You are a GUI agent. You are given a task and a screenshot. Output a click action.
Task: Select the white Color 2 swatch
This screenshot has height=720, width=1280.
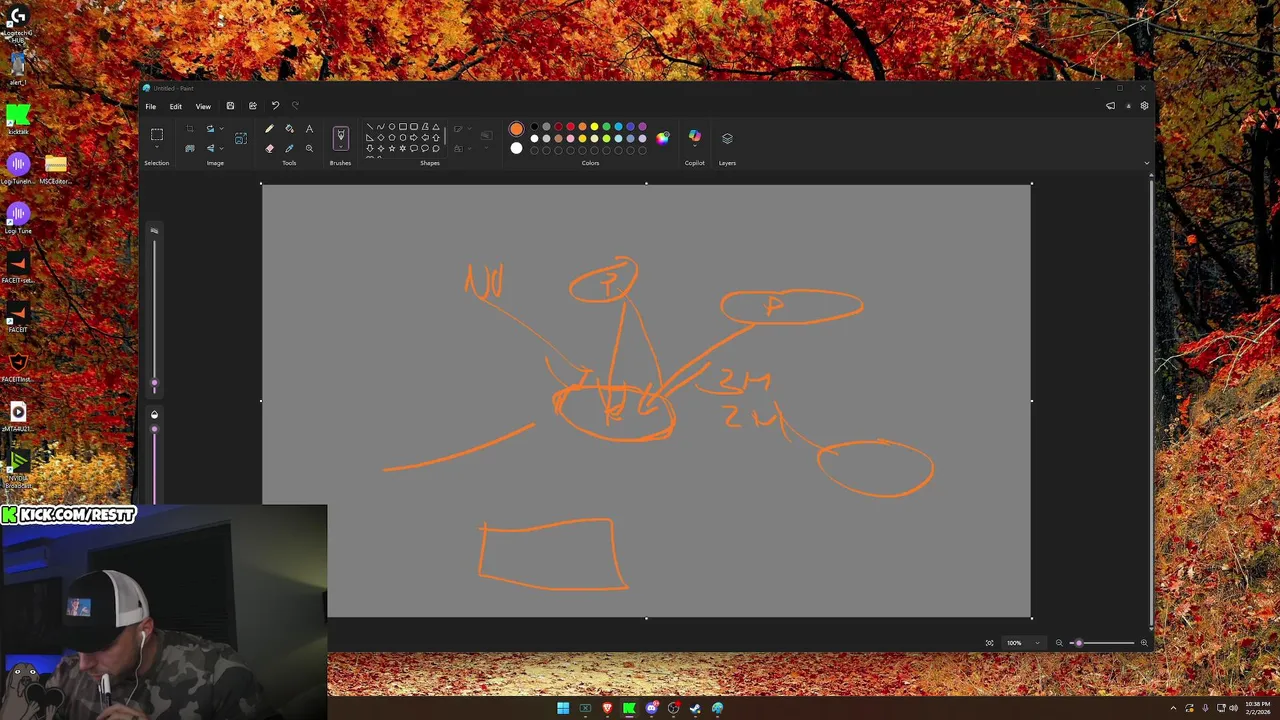coord(516,148)
